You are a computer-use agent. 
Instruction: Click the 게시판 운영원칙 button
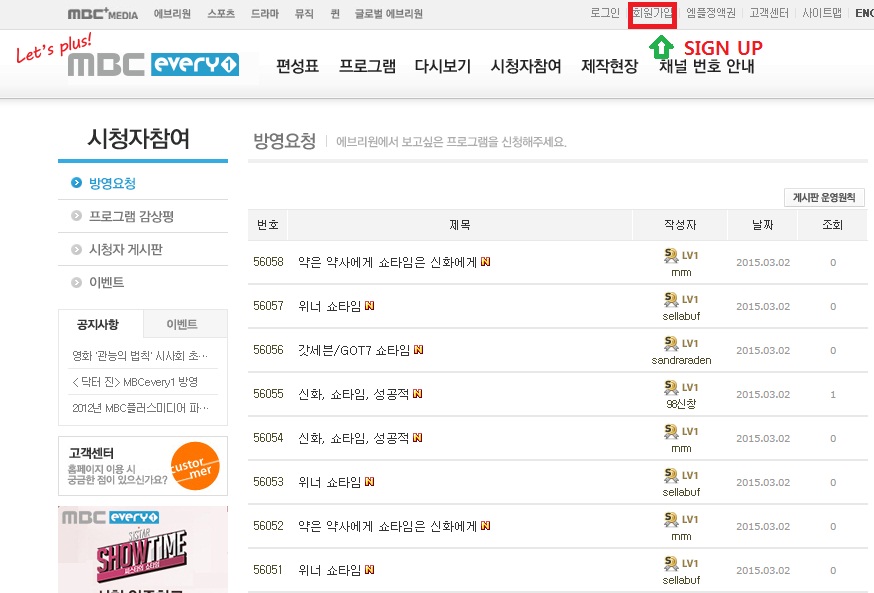pos(824,197)
